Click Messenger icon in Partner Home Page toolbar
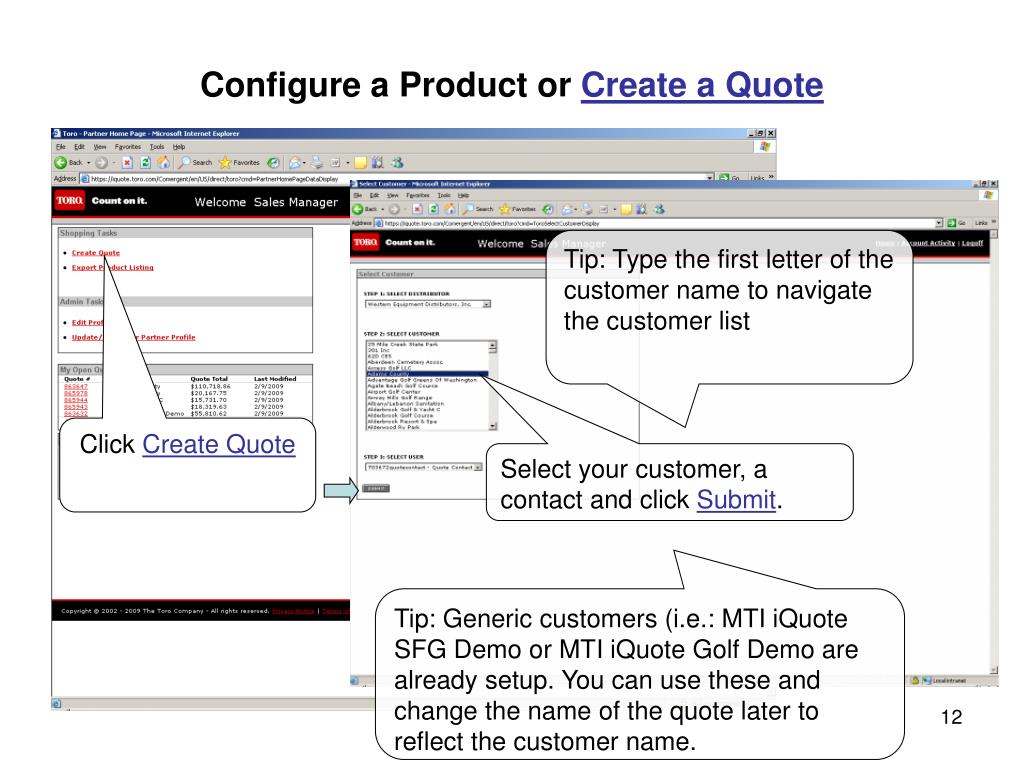 pyautogui.click(x=397, y=163)
